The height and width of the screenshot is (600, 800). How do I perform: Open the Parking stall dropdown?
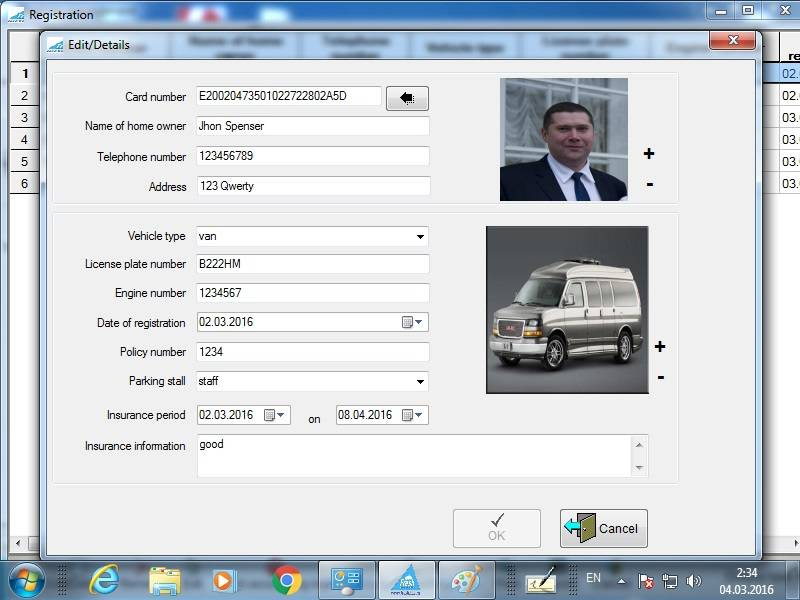pyautogui.click(x=420, y=382)
